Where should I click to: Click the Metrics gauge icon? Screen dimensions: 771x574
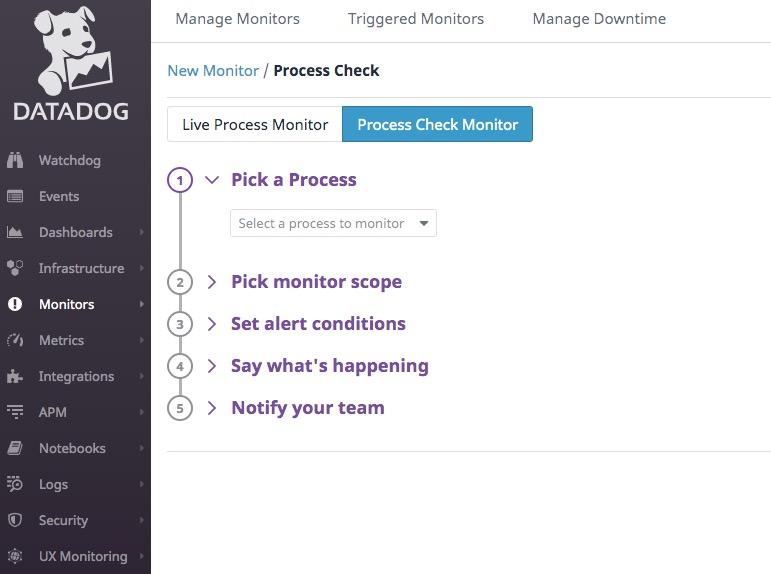pos(15,340)
